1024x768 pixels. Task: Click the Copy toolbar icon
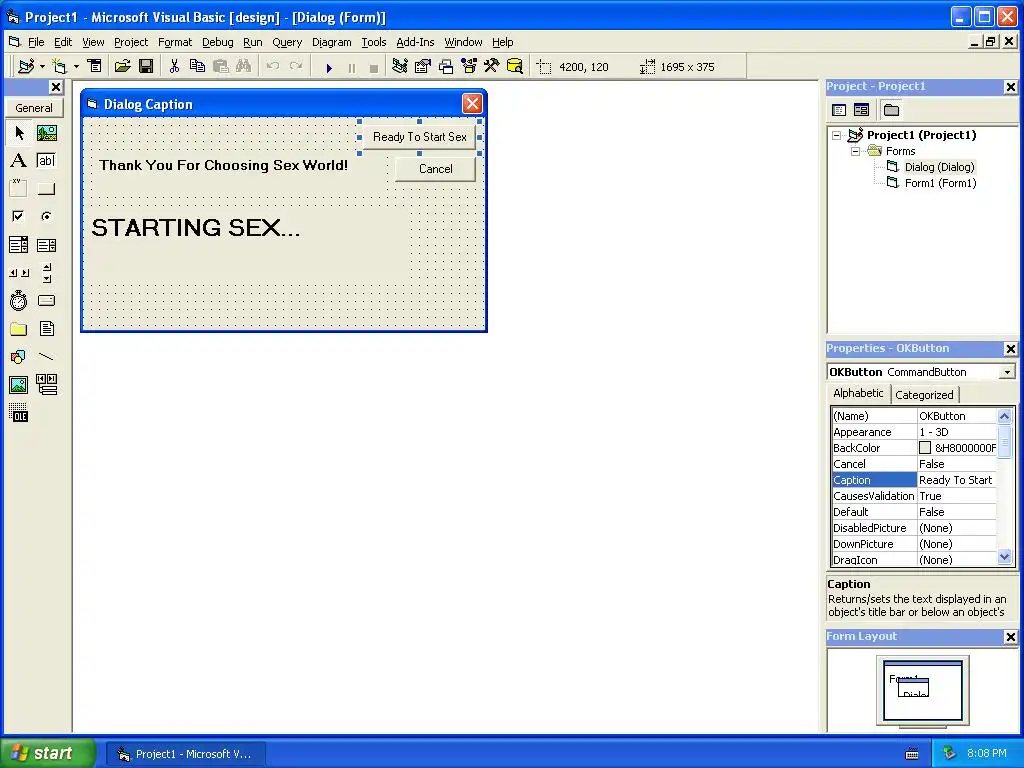tap(197, 67)
